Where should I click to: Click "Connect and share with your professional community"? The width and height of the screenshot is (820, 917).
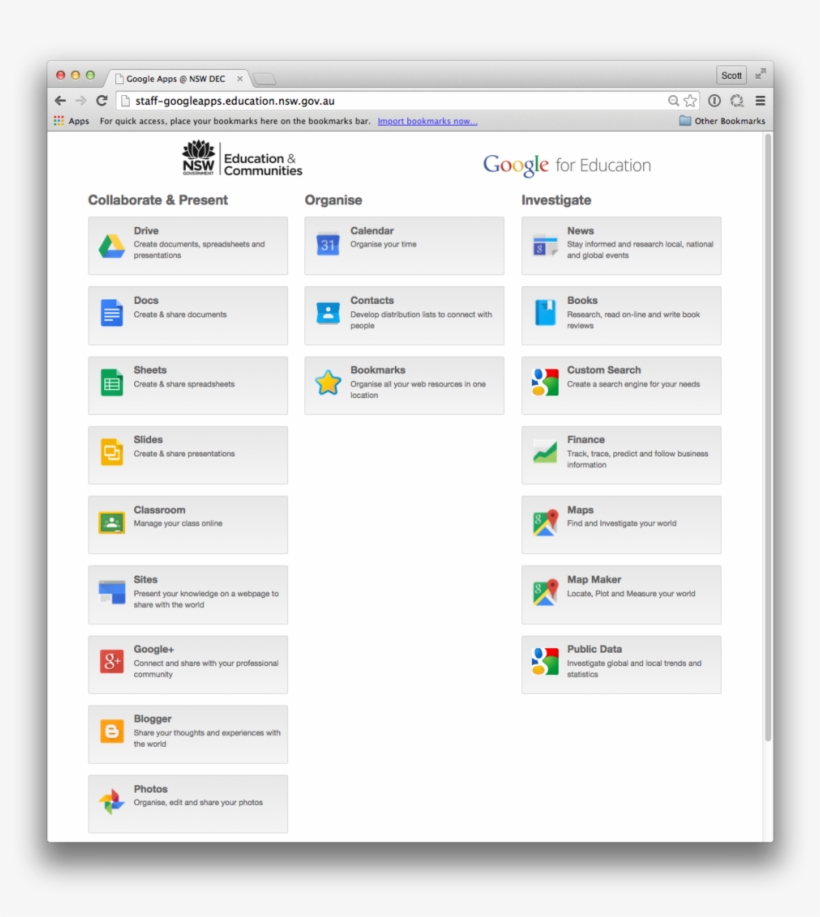pyautogui.click(x=206, y=668)
